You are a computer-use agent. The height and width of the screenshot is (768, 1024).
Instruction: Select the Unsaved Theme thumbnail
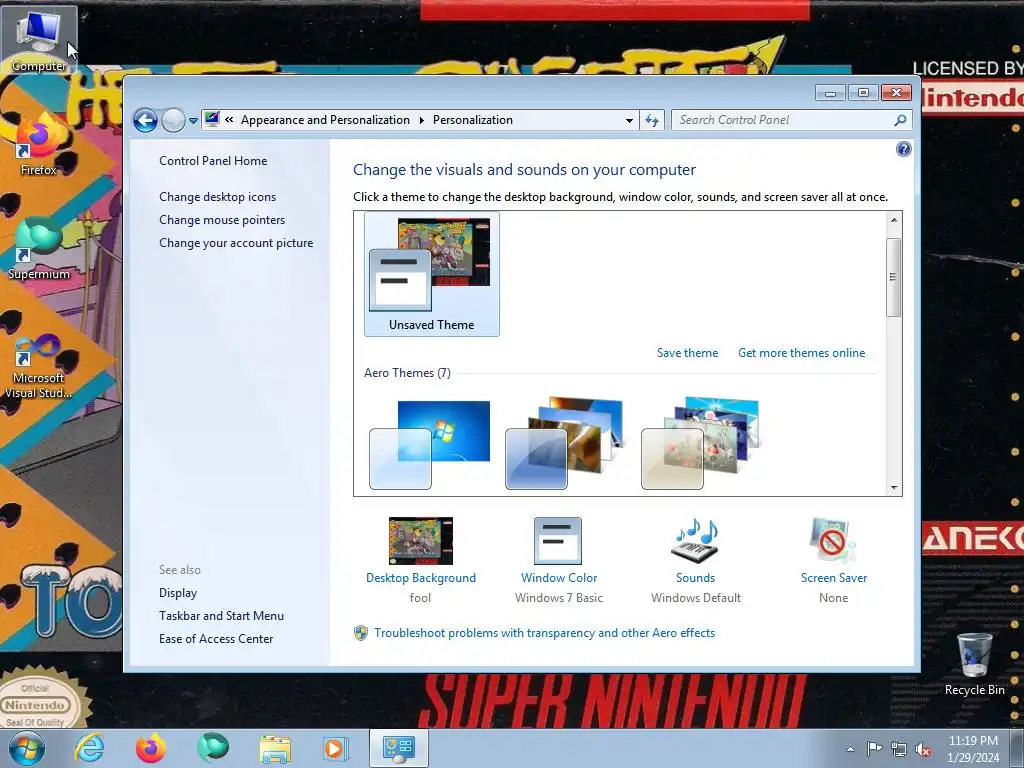[x=432, y=274]
